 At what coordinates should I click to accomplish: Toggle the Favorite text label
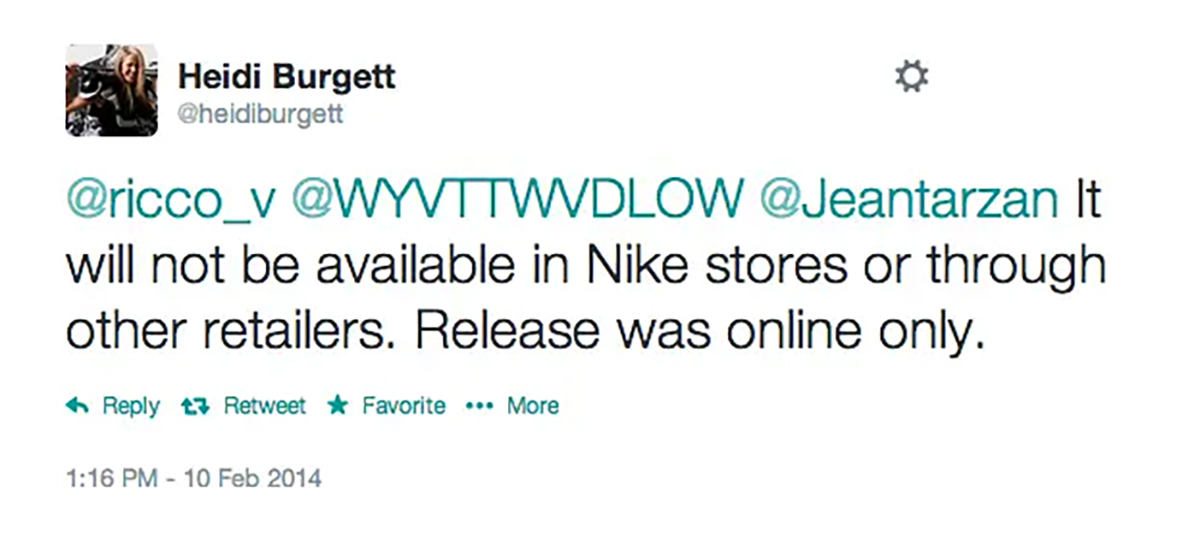[x=403, y=406]
